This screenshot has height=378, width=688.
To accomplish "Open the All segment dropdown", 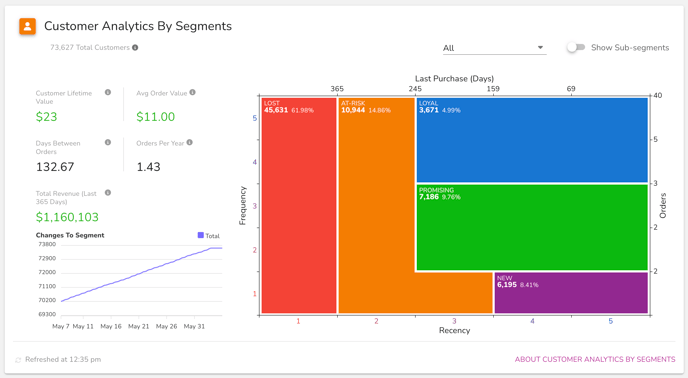I will 494,48.
